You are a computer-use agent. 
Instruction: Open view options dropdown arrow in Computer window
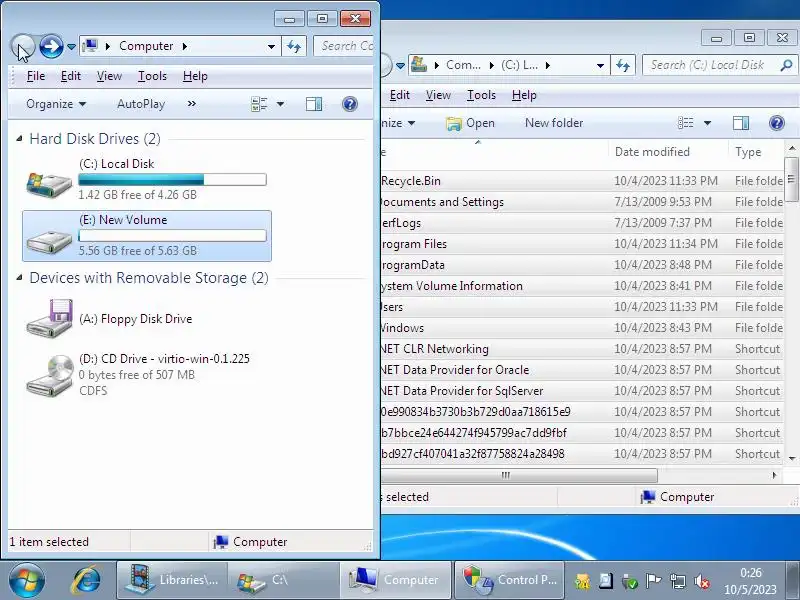click(x=280, y=104)
